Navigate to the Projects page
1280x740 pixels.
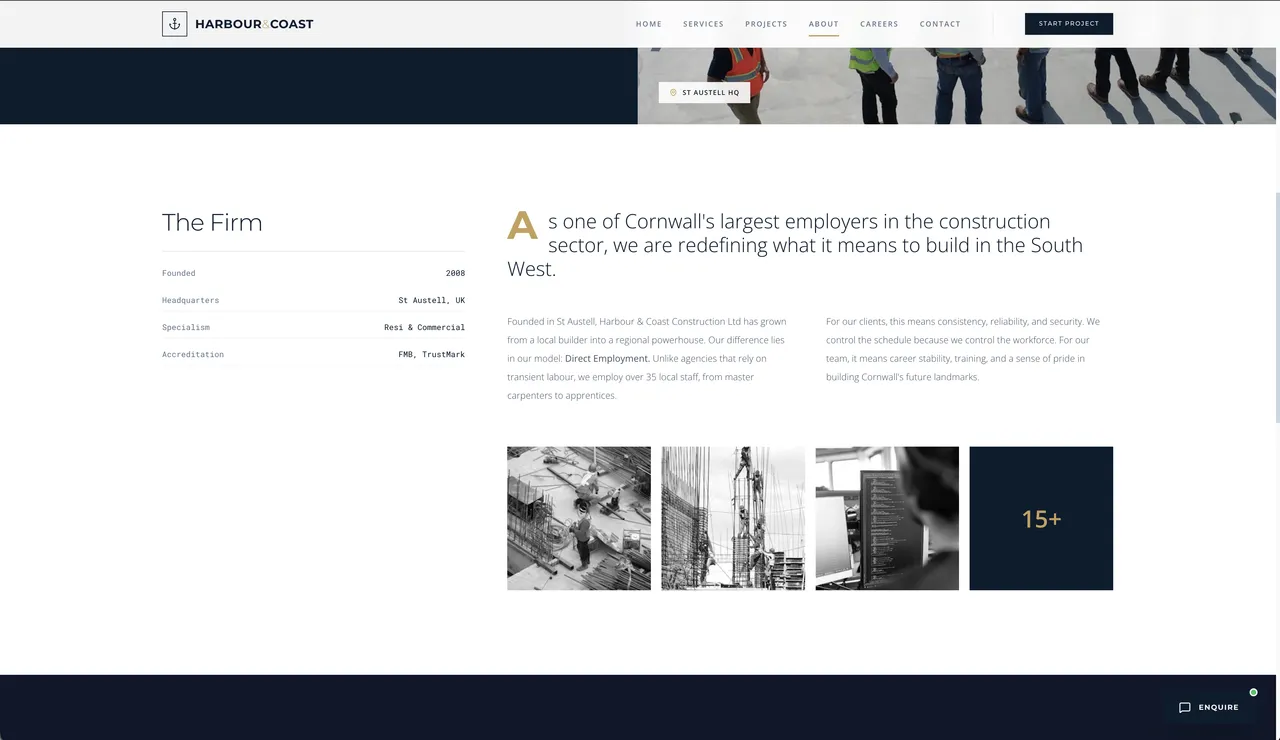(x=766, y=24)
